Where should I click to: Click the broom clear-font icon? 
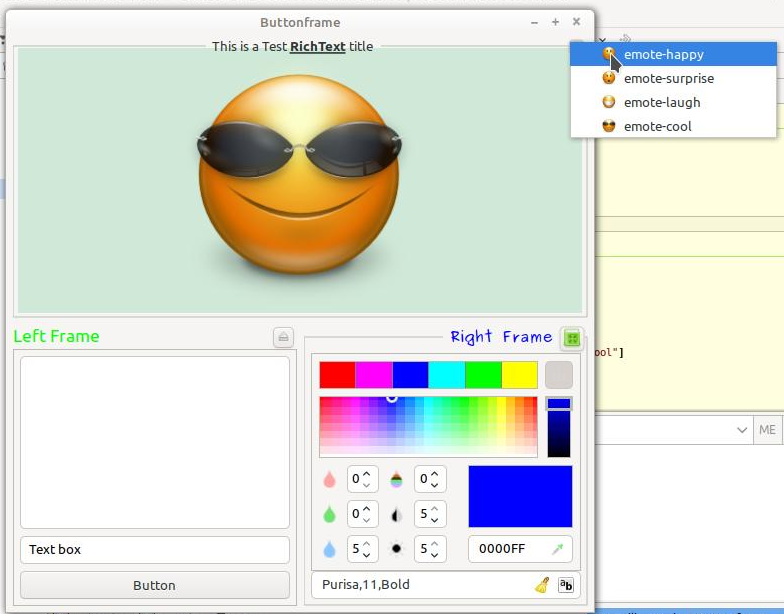tap(542, 585)
